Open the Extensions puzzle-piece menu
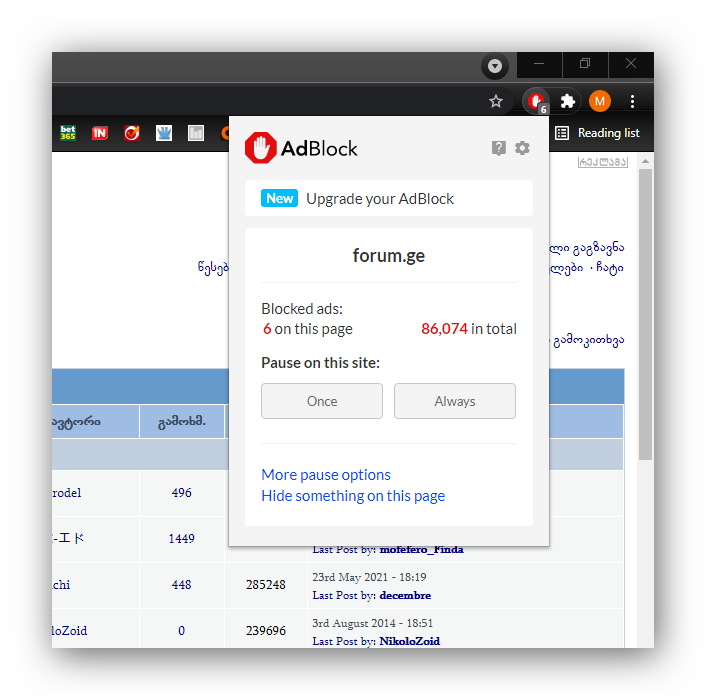Screen dimensions: 706x700 coord(567,101)
